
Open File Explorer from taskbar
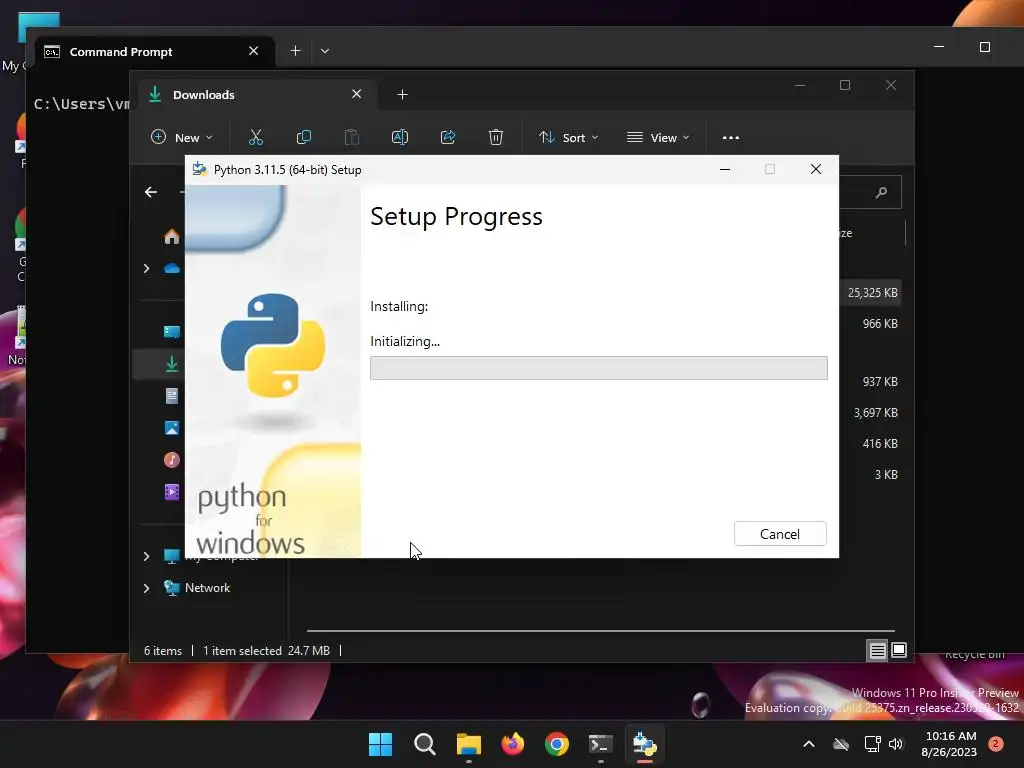(x=468, y=744)
